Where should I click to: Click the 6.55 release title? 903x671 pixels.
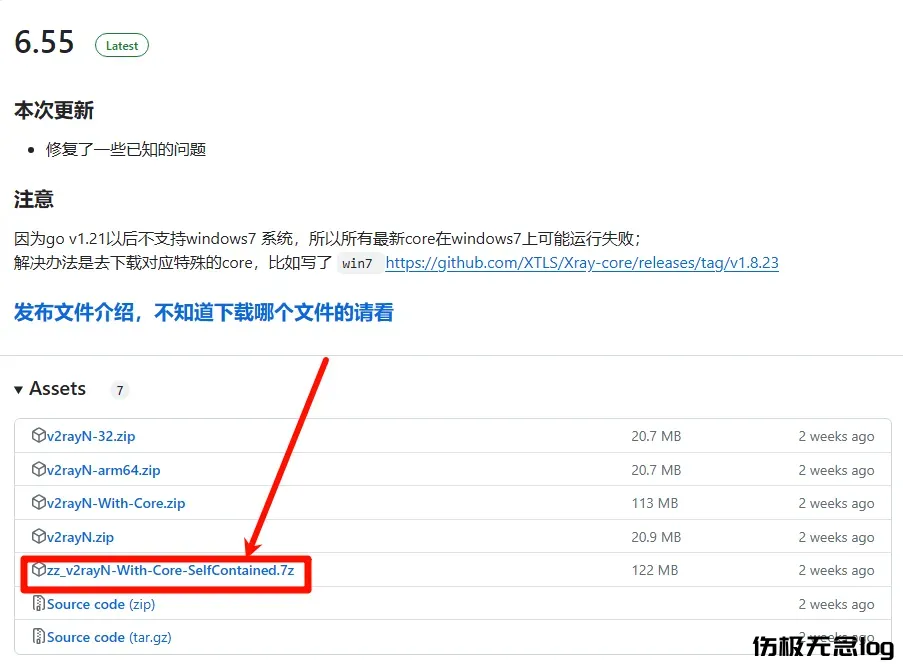(x=44, y=42)
